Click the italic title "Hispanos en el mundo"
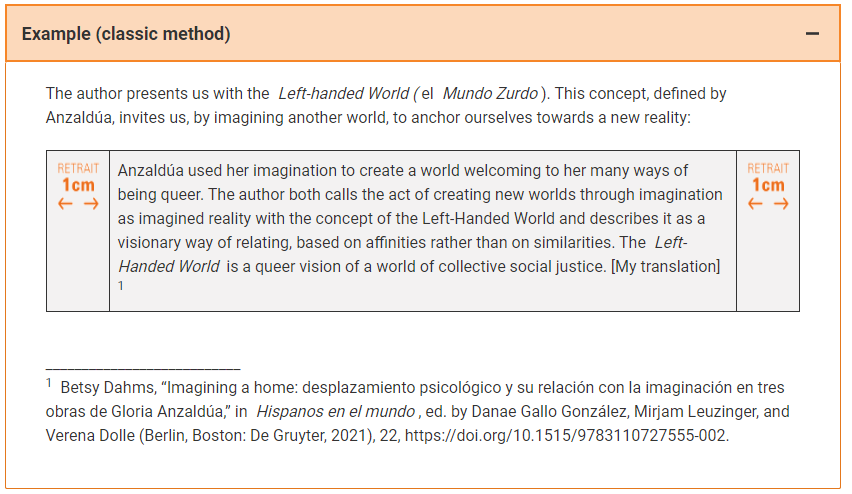 (x=336, y=411)
